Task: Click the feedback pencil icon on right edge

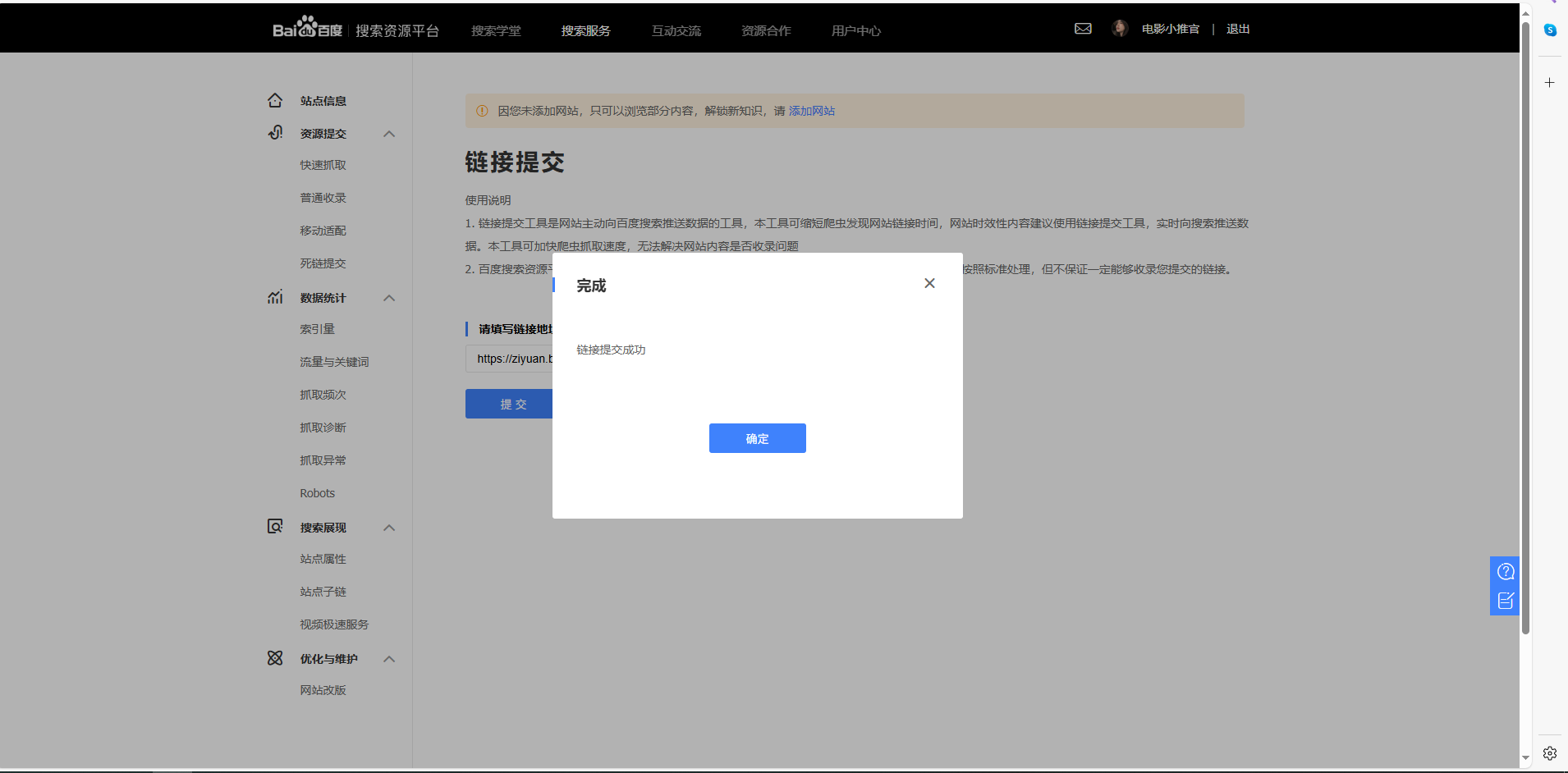Action: tap(1506, 601)
